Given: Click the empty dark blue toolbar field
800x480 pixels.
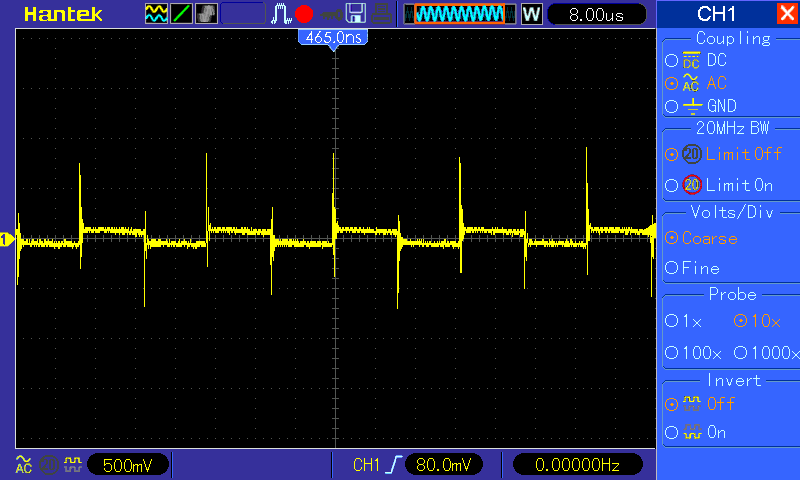Looking at the screenshot, I should tap(243, 14).
